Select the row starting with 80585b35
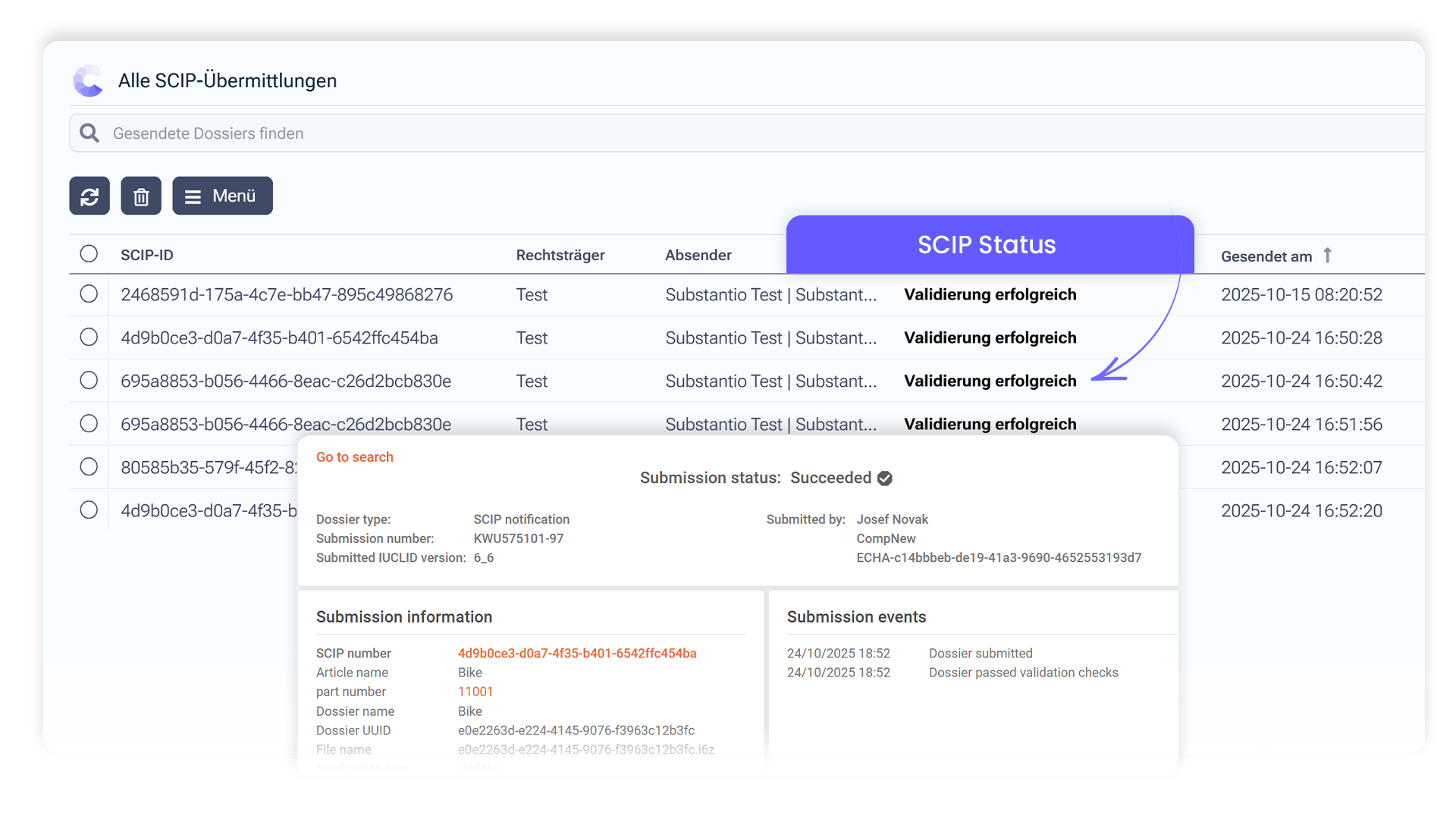Viewport: 1456px width, 819px height. [x=89, y=467]
